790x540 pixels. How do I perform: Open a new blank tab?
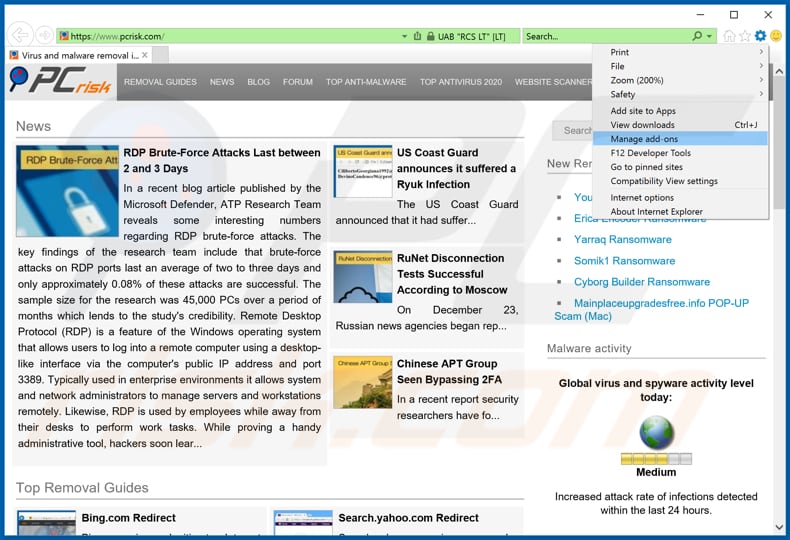(160, 55)
